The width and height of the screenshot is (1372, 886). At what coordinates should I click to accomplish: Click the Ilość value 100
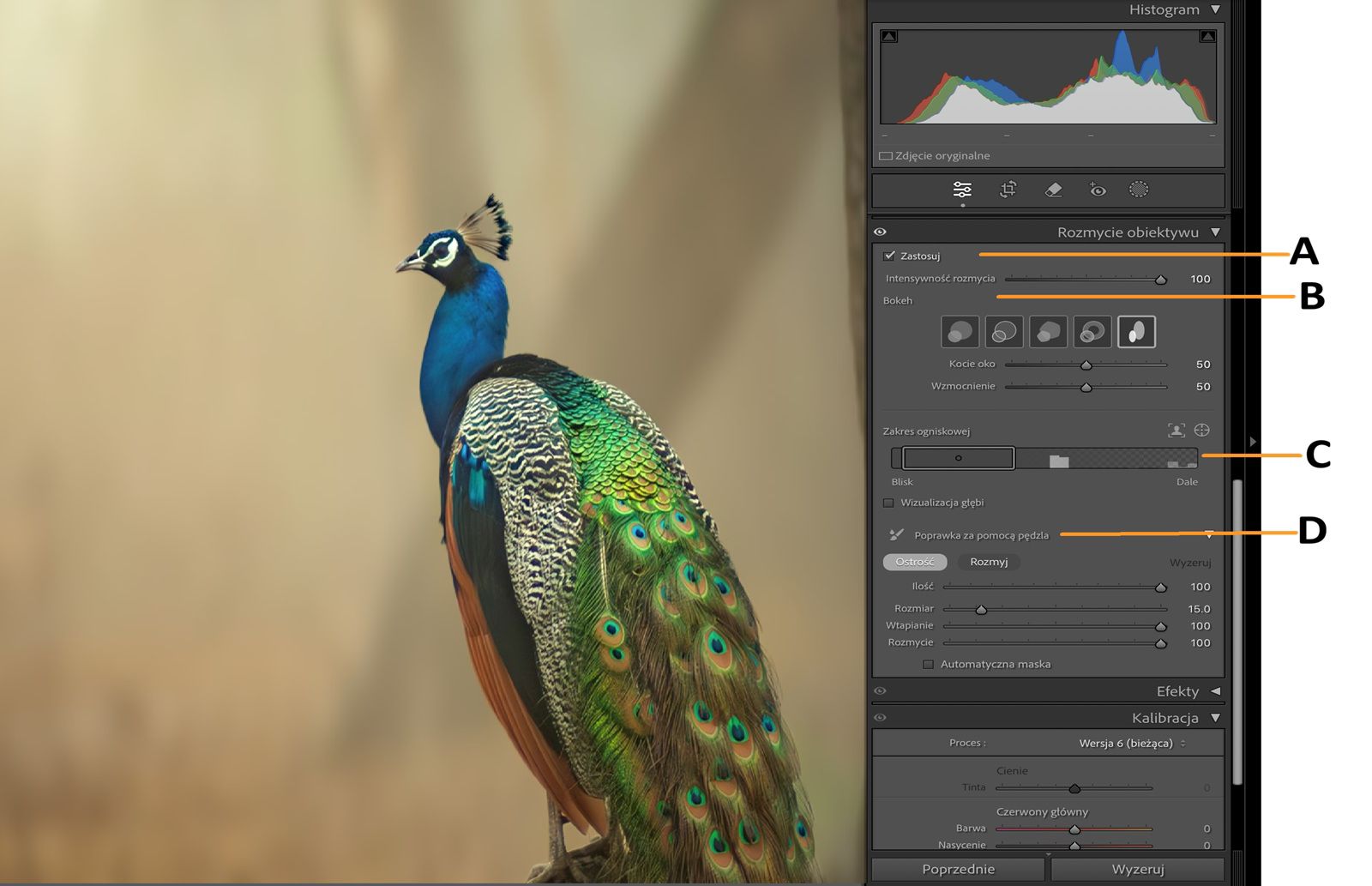pyautogui.click(x=1200, y=587)
